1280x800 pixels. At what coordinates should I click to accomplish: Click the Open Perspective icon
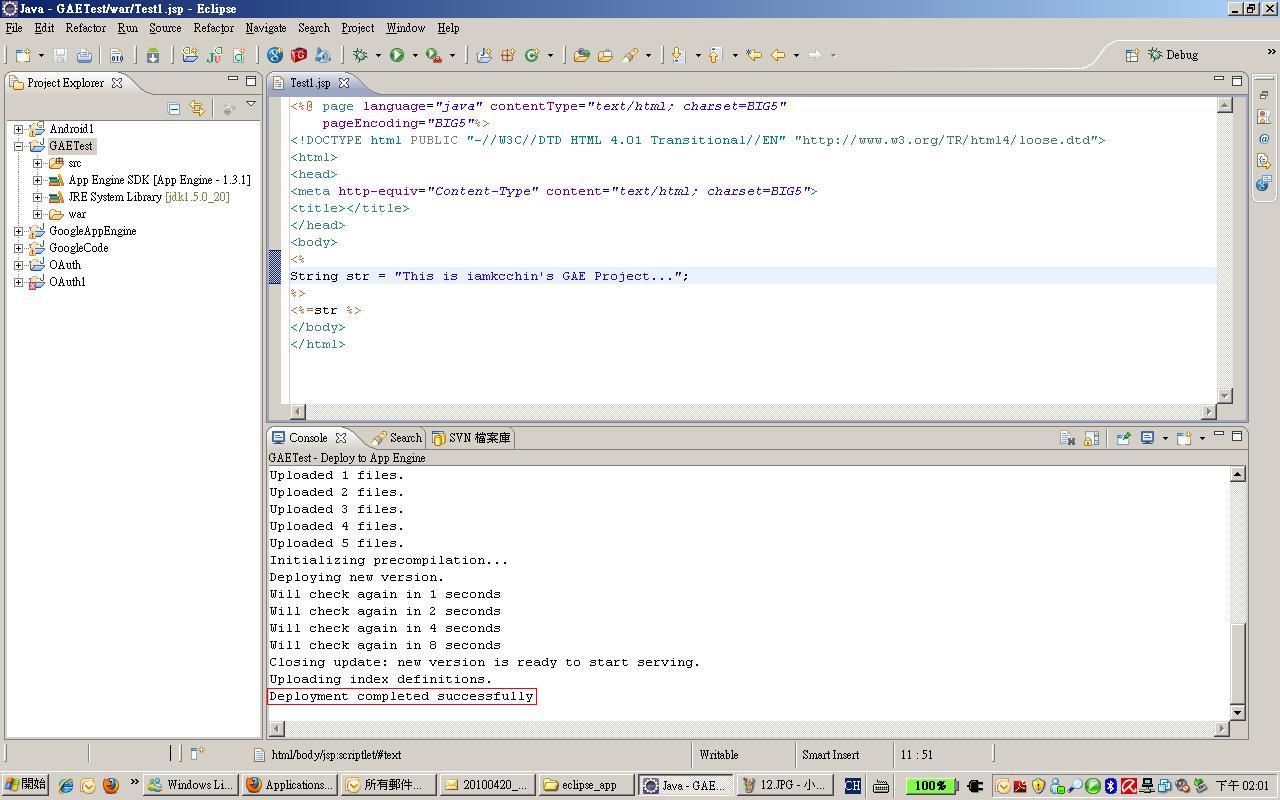(1132, 55)
